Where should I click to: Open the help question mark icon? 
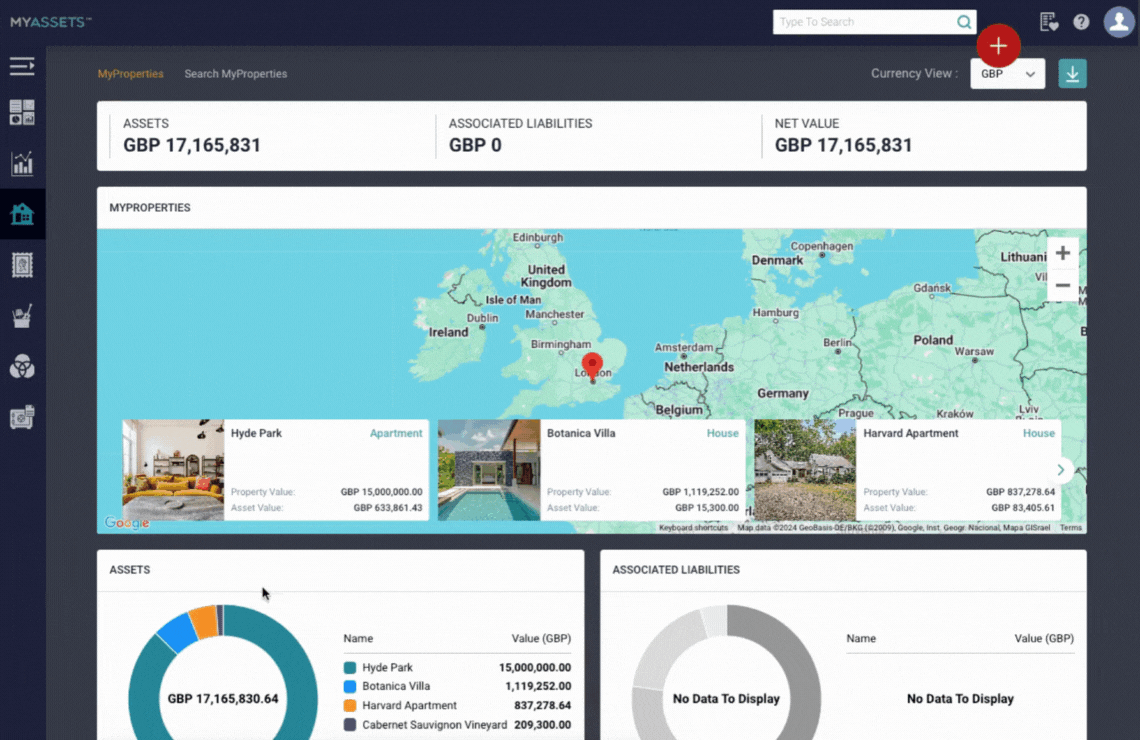tap(1081, 22)
